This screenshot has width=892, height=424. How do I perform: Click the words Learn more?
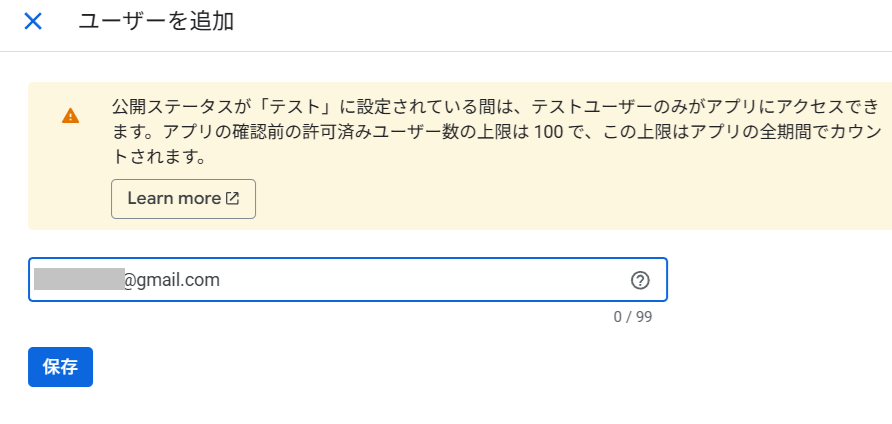(x=174, y=199)
